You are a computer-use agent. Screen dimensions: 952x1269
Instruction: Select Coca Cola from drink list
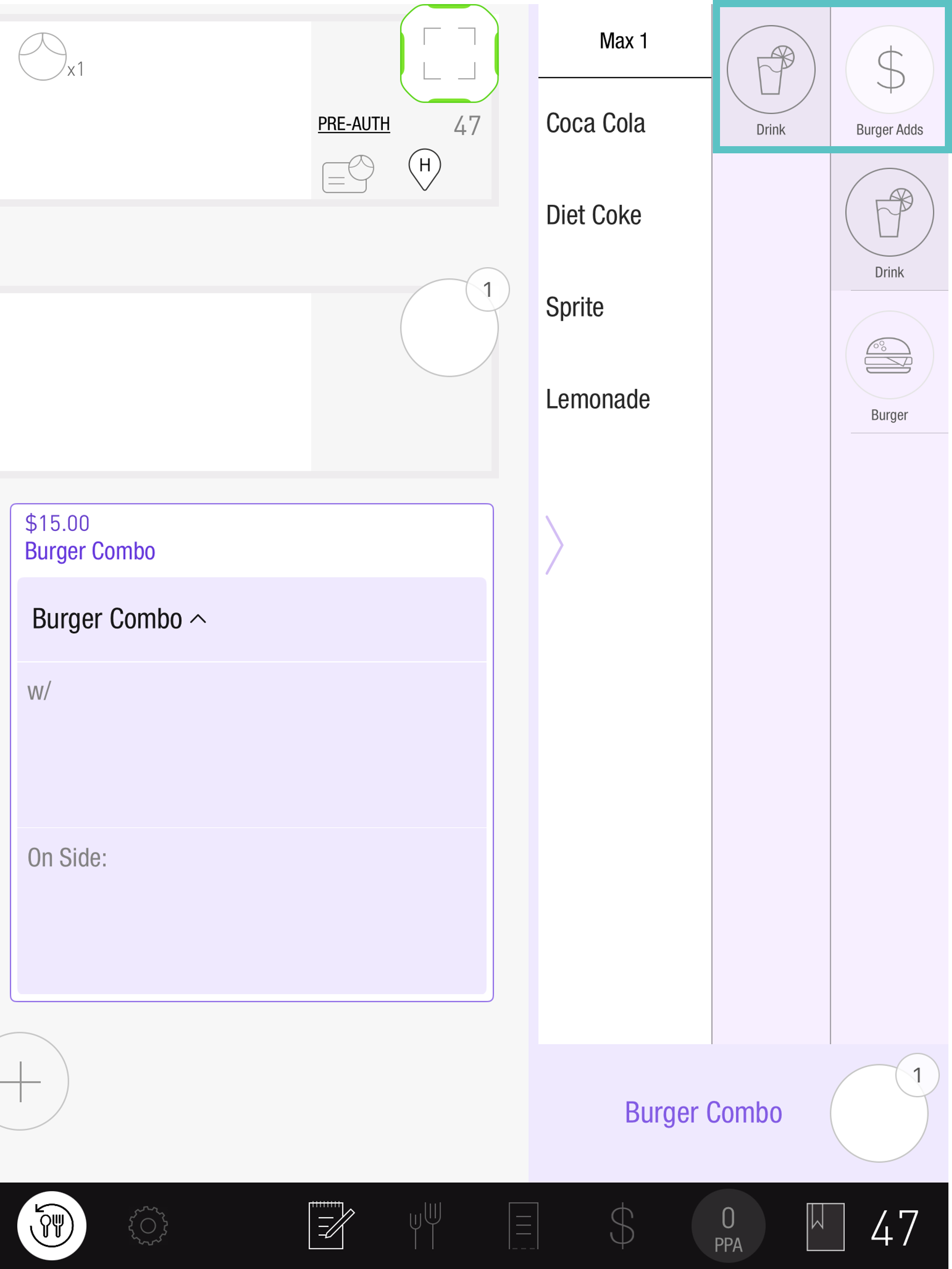tap(595, 123)
